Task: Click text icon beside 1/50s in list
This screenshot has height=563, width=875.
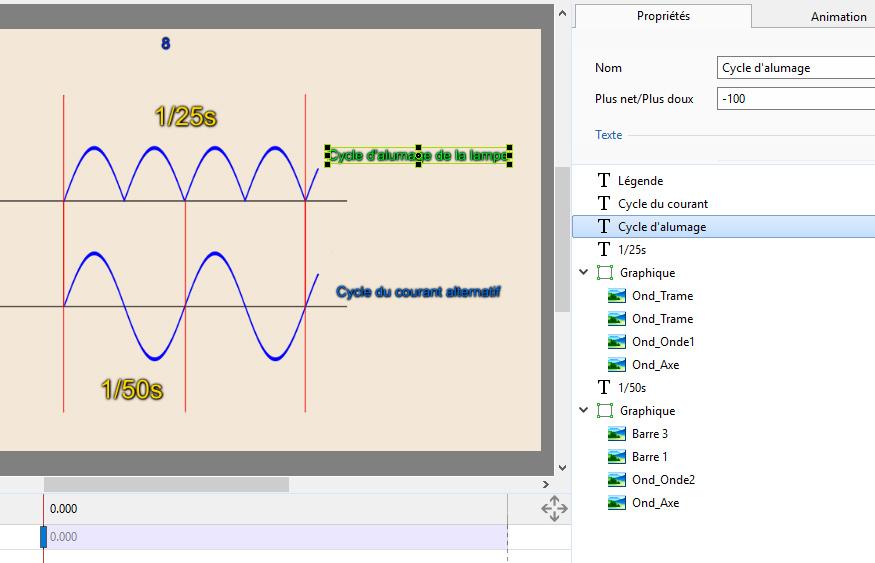Action: click(604, 387)
